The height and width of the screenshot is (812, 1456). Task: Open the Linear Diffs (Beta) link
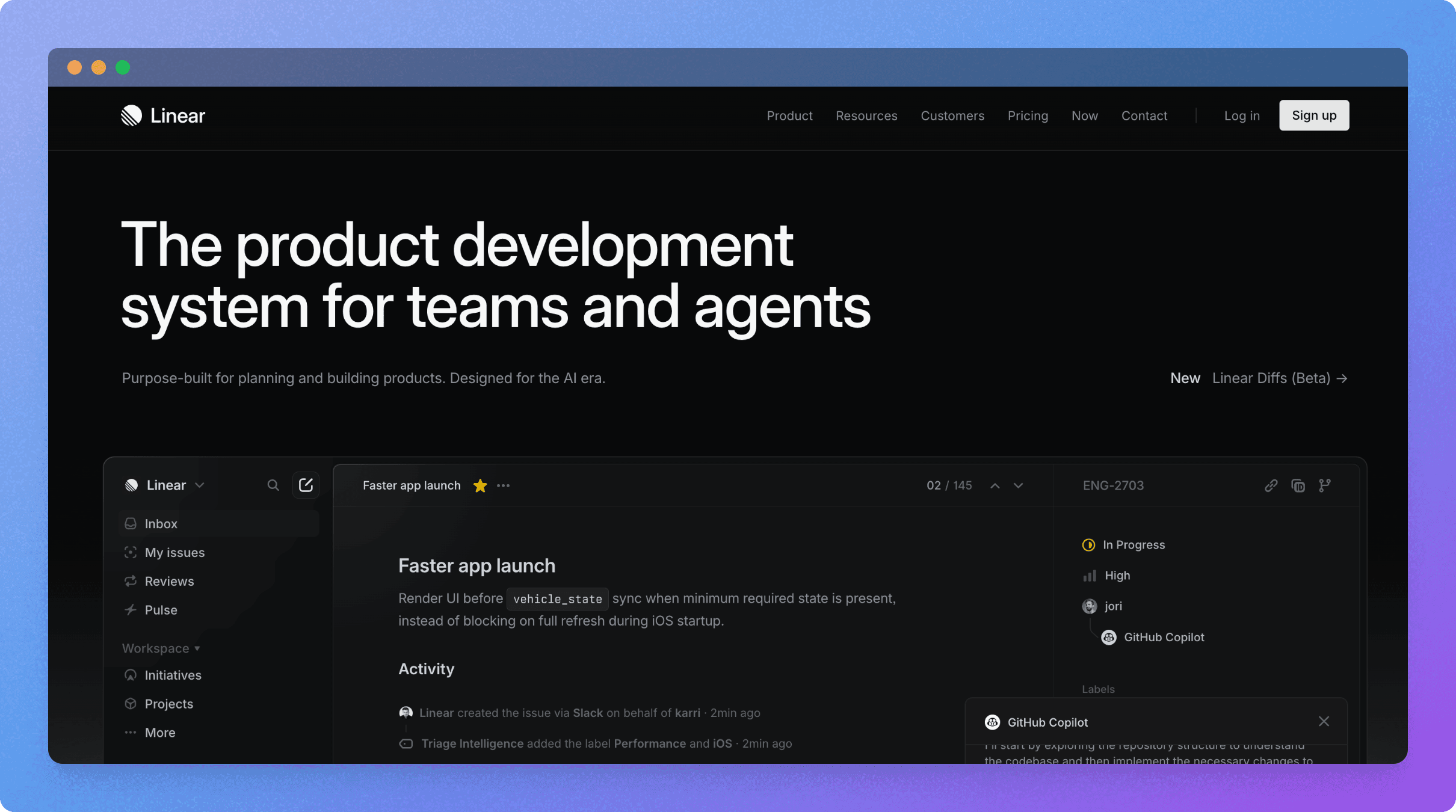coord(1271,378)
